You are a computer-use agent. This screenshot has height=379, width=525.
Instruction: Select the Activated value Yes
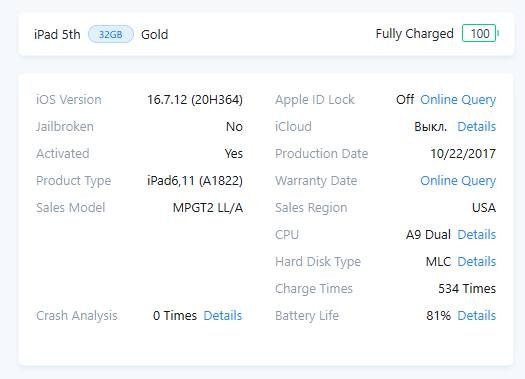234,154
